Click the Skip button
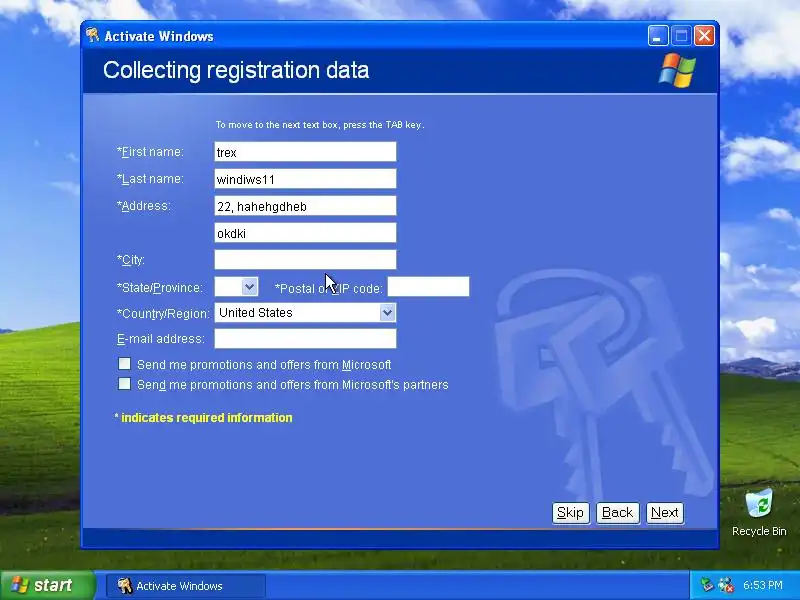The image size is (800, 600). pyautogui.click(x=570, y=513)
